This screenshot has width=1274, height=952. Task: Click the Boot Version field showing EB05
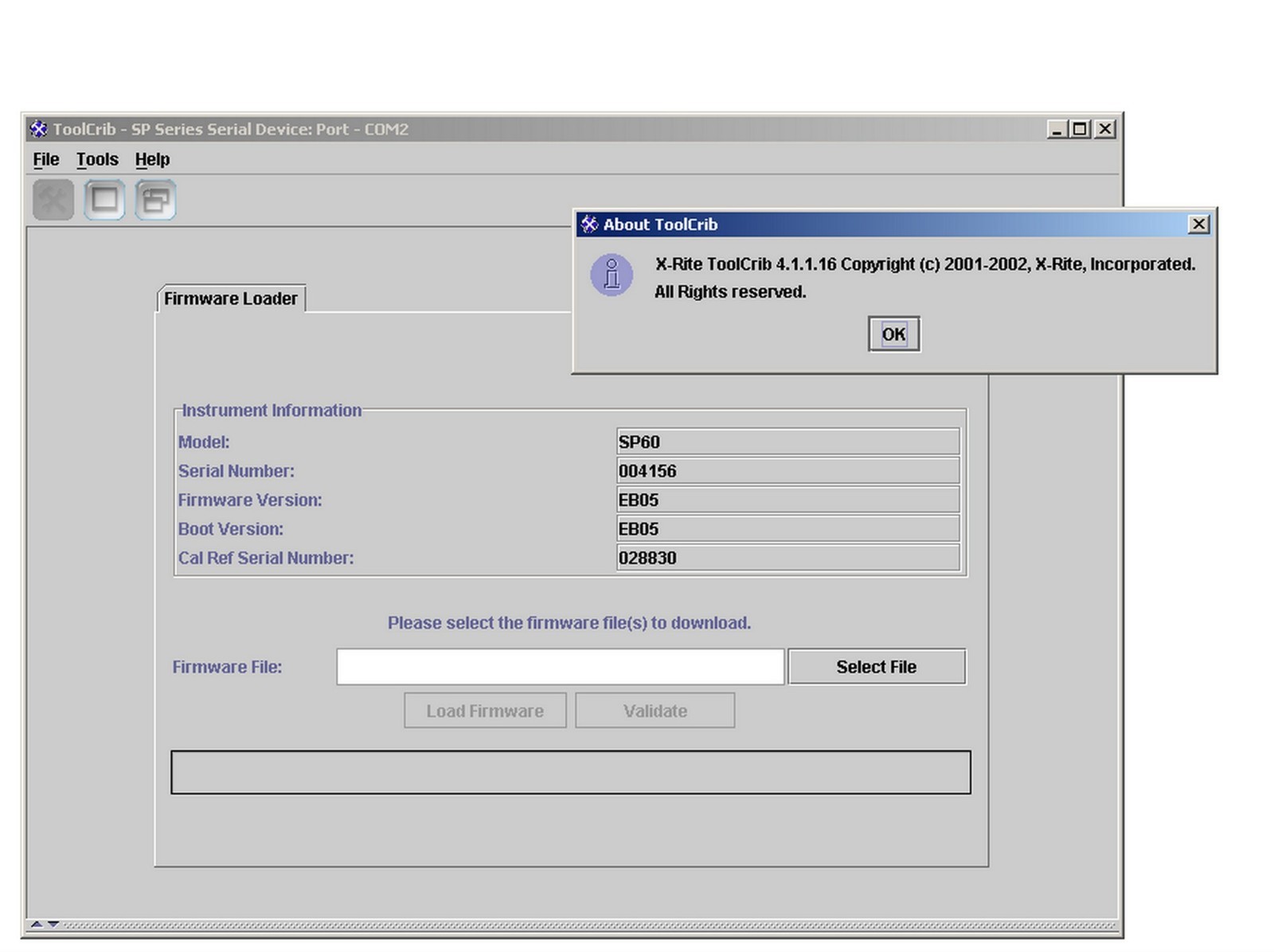point(788,529)
